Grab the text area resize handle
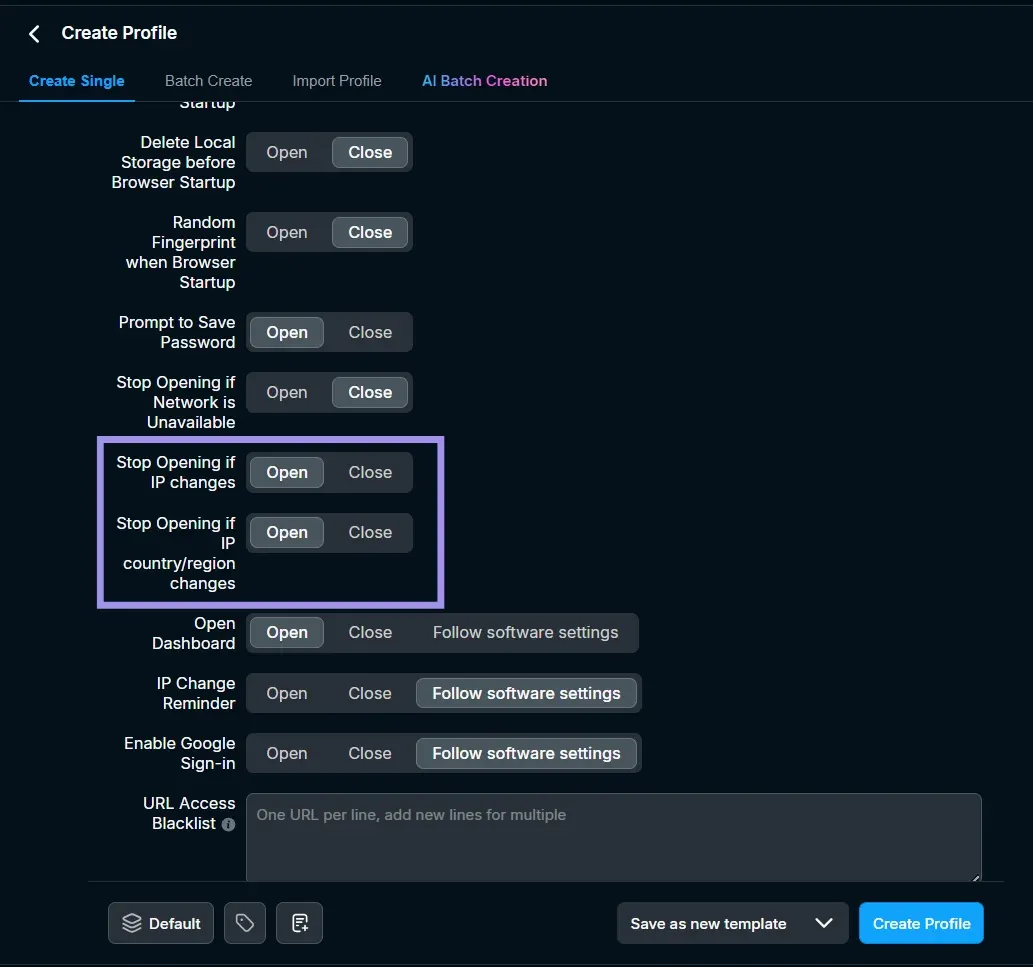This screenshot has height=967, width=1033. pos(976,877)
